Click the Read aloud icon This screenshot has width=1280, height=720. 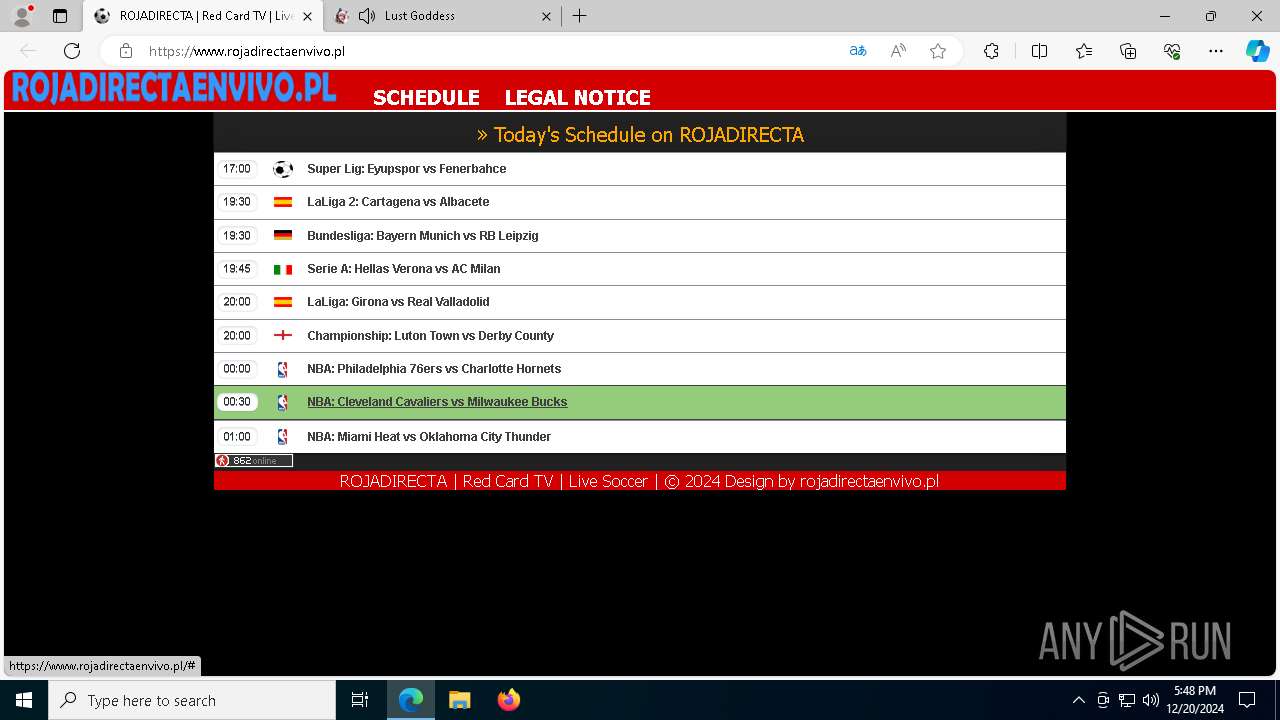click(x=898, y=51)
